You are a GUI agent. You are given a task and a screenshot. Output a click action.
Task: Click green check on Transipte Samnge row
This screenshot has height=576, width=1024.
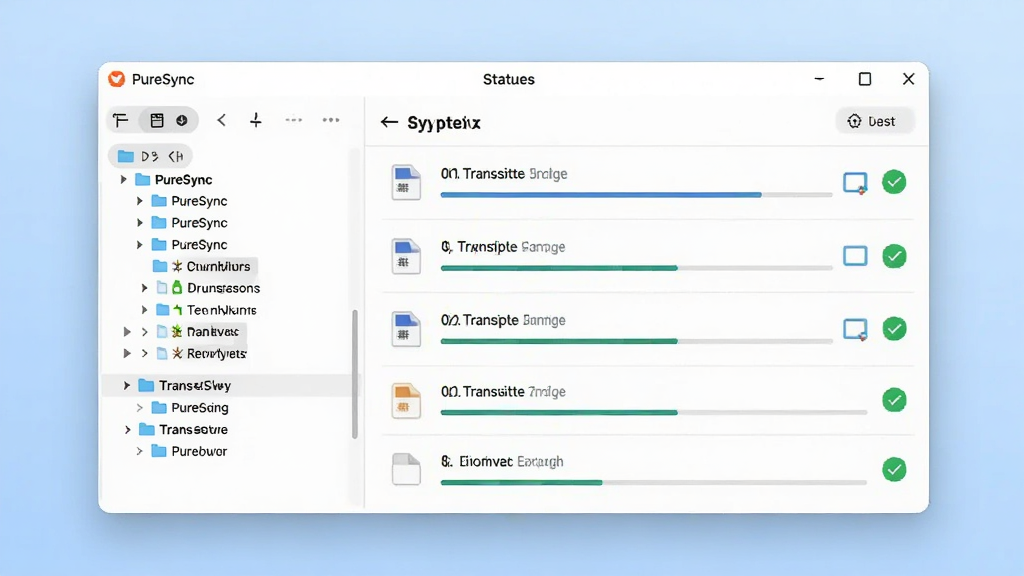(x=894, y=256)
